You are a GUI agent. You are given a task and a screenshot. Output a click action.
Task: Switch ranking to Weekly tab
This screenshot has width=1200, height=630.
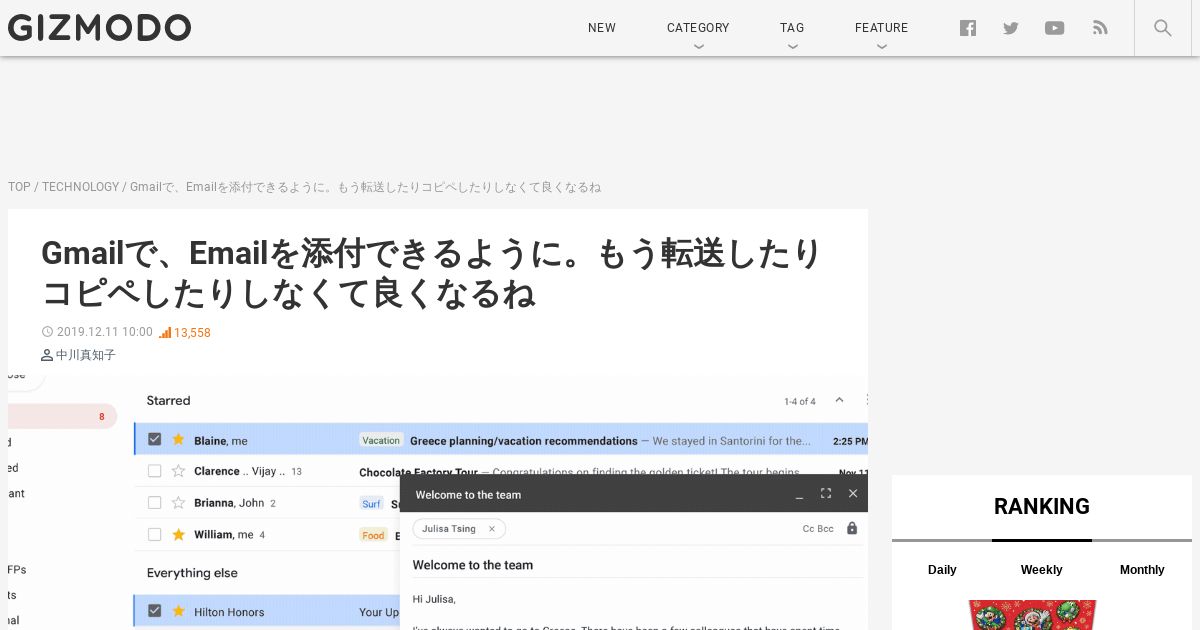click(1041, 570)
